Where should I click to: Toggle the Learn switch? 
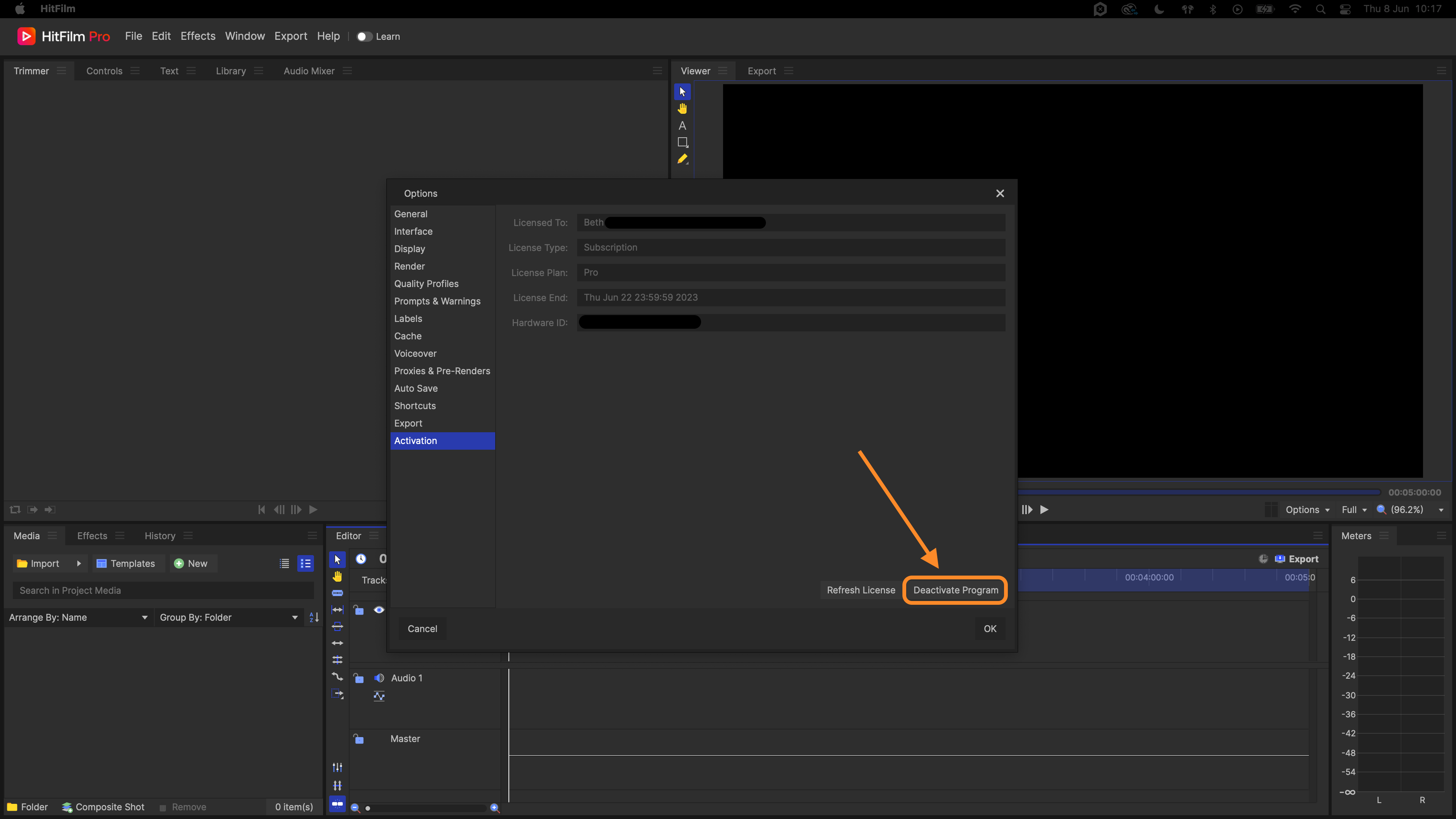[x=364, y=36]
